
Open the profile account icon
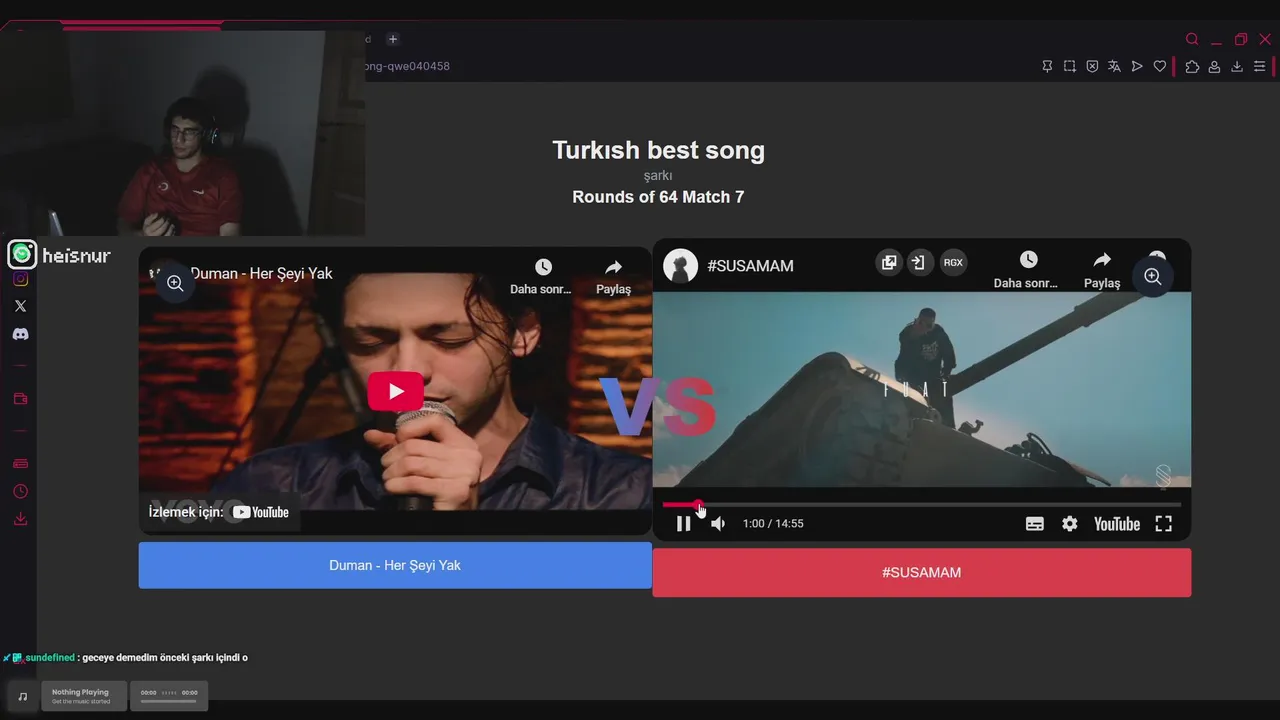coord(1214,66)
